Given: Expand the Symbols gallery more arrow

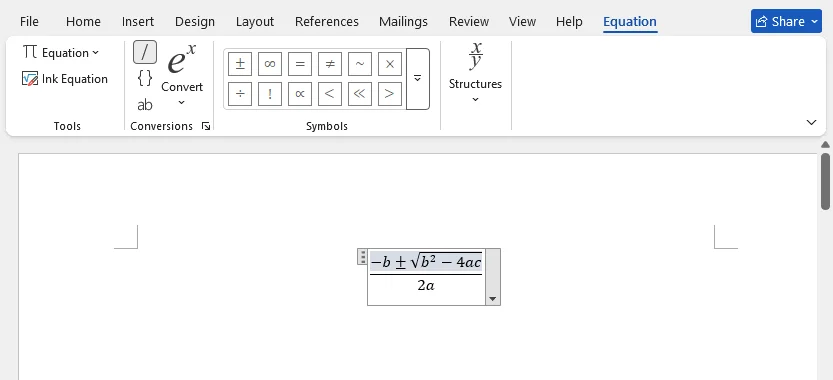Looking at the screenshot, I should point(418,79).
